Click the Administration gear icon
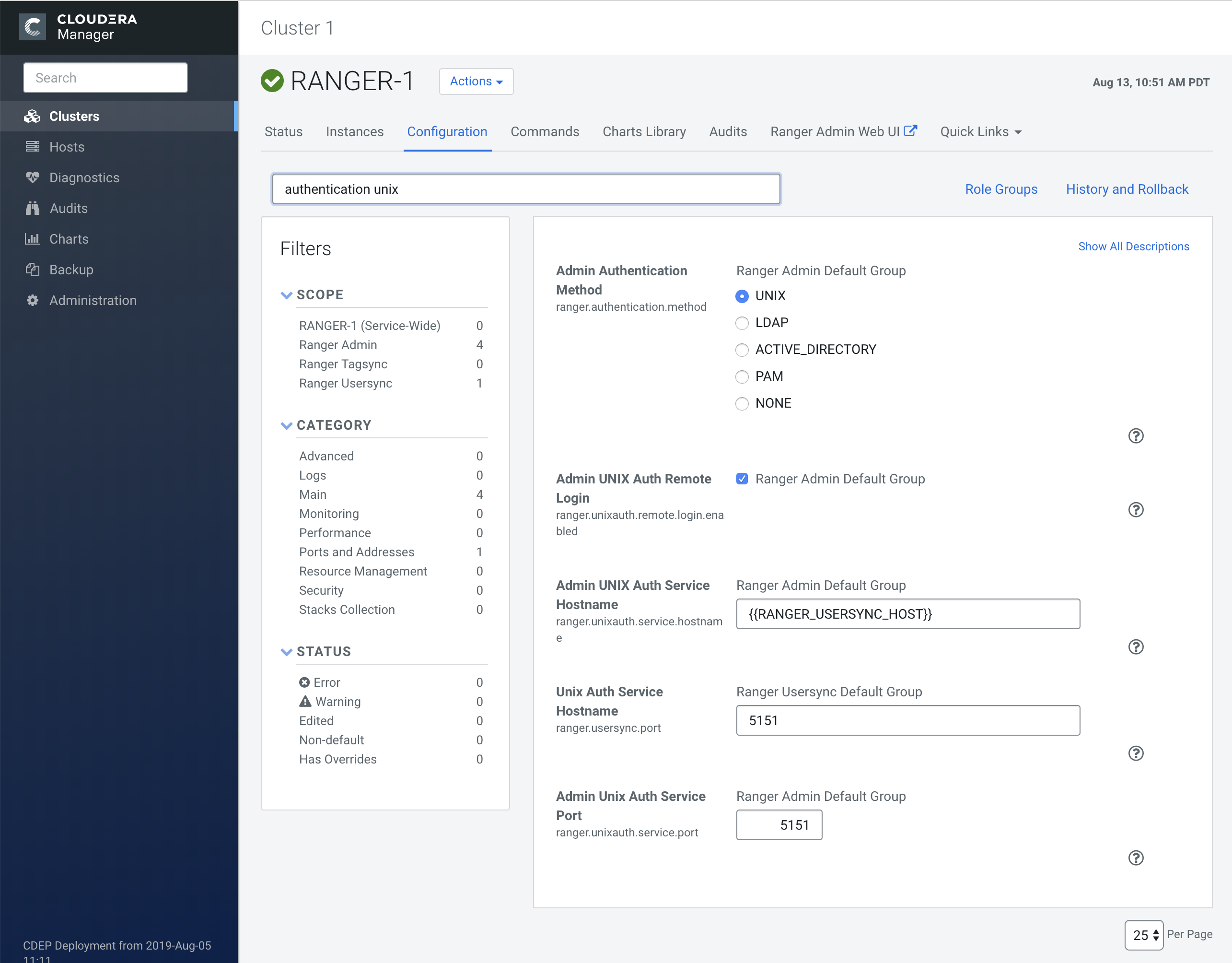Viewport: 1232px width, 963px height. 32,300
